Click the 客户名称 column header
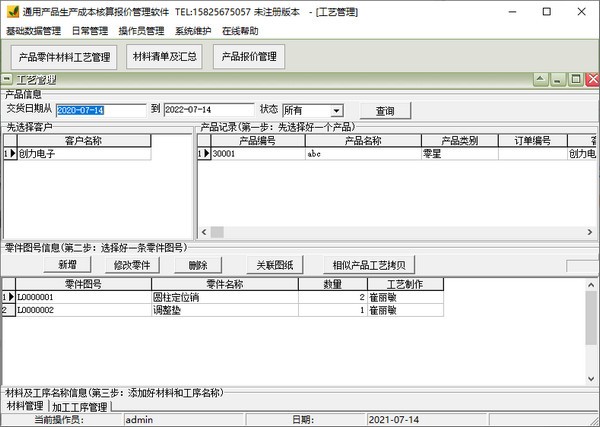The image size is (600, 427). click(x=84, y=141)
